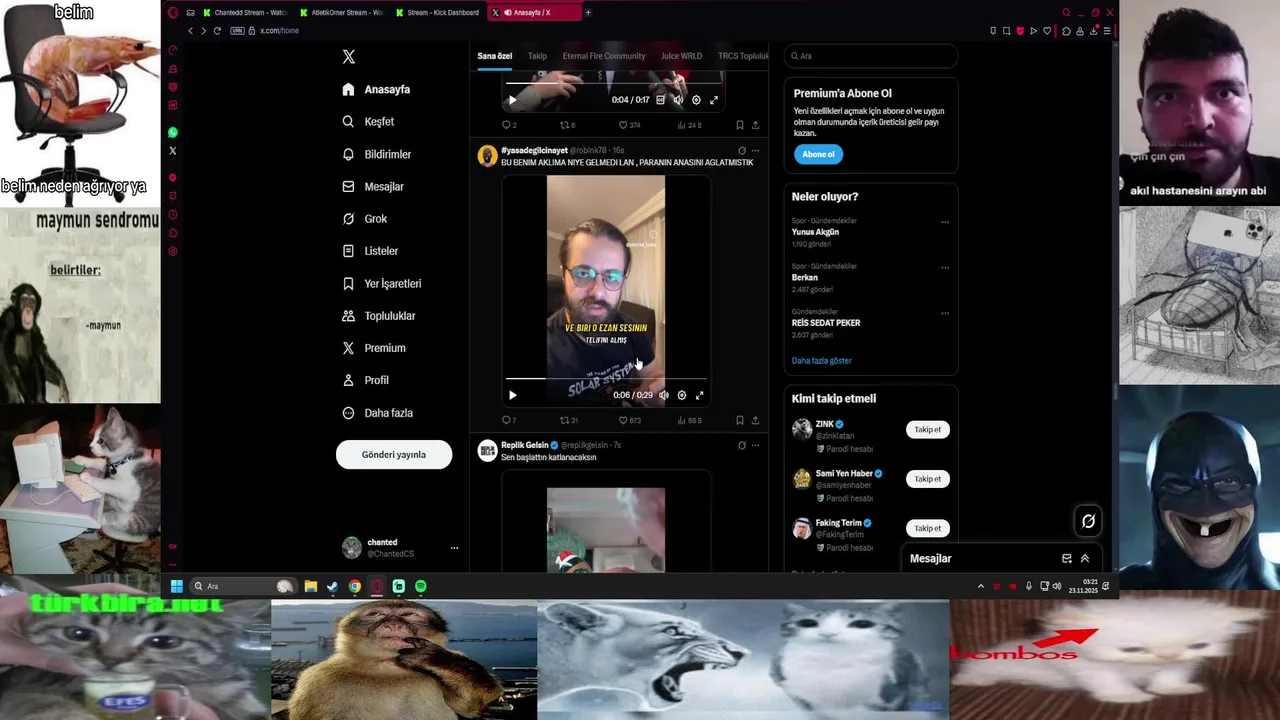Share the #yasadeğilcinayet post
1280x720 pixels.
click(x=755, y=420)
